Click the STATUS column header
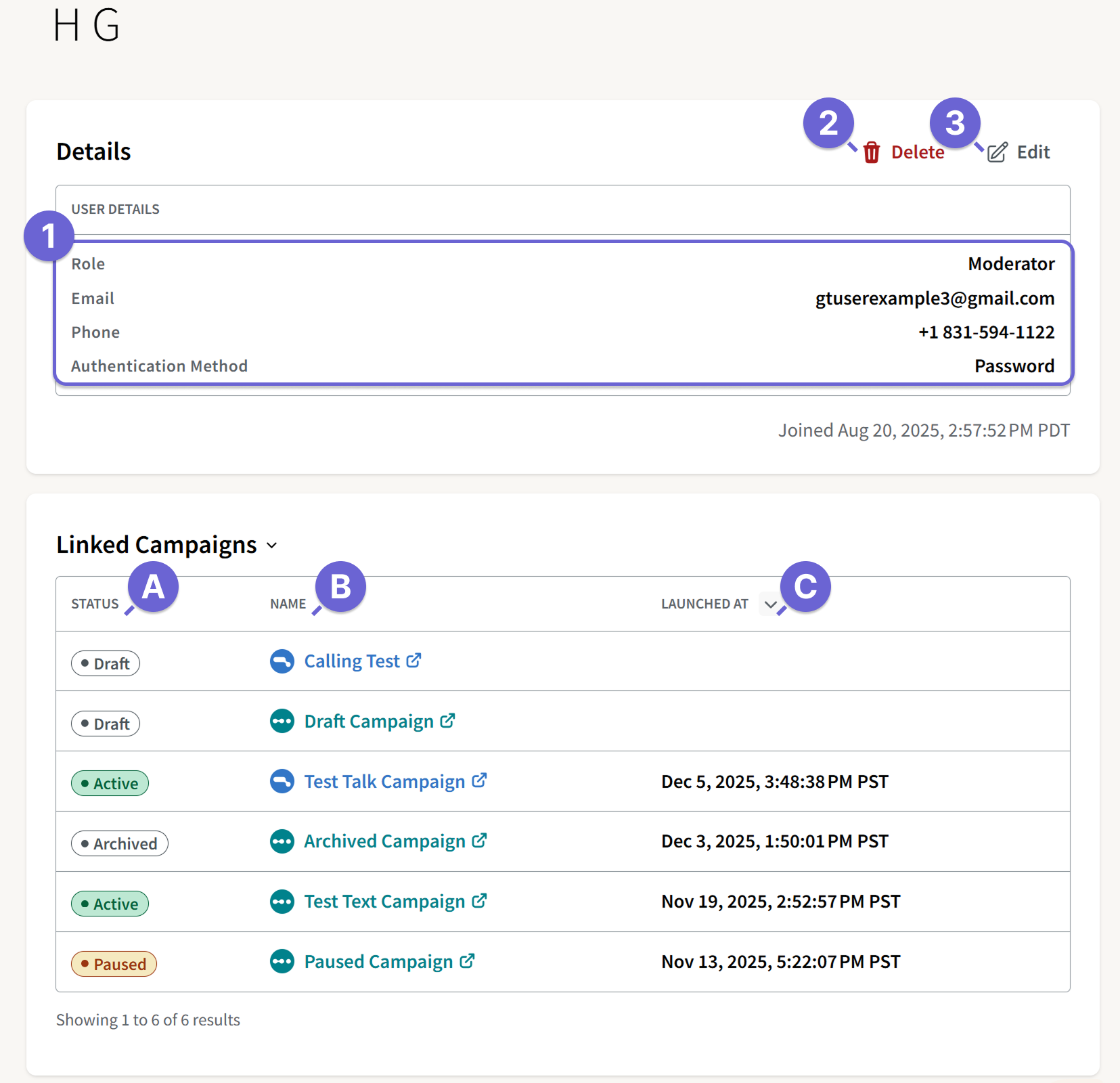Screen dimensions: 1120x1083 pos(95,604)
